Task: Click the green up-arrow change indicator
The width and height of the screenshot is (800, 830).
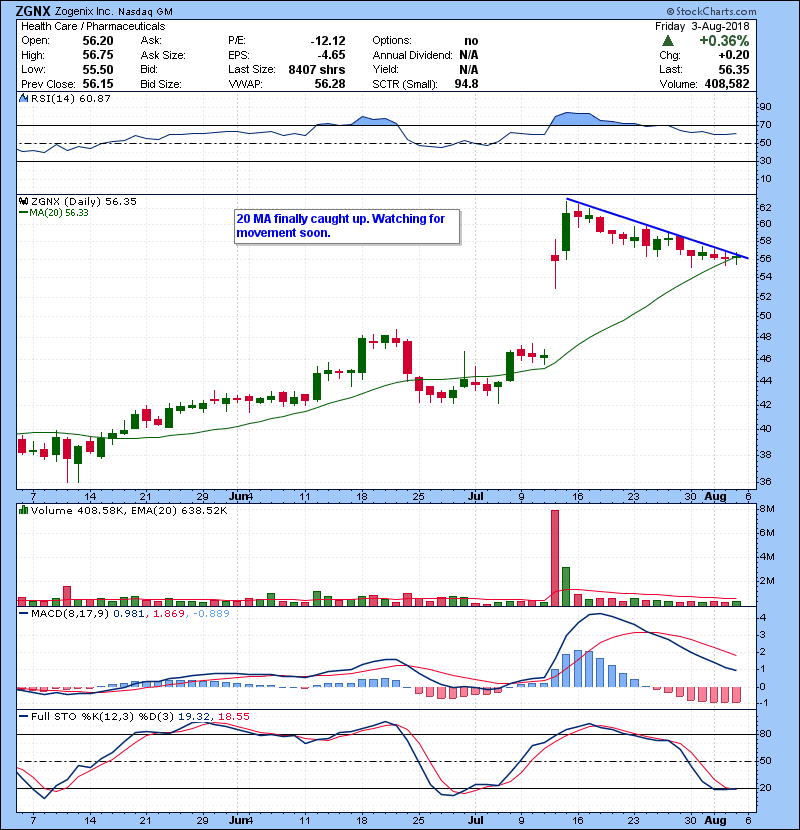Action: (x=668, y=41)
